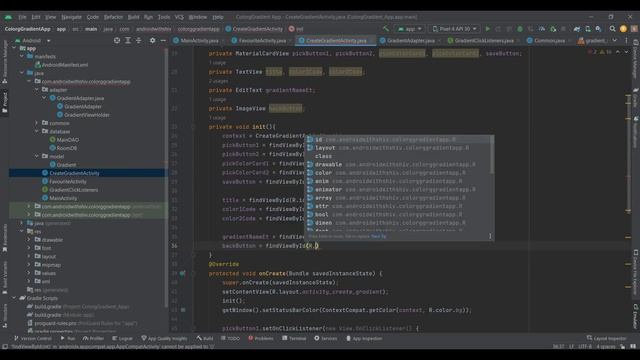Collapse the database package
The height and width of the screenshot is (360, 640).
coord(37,131)
